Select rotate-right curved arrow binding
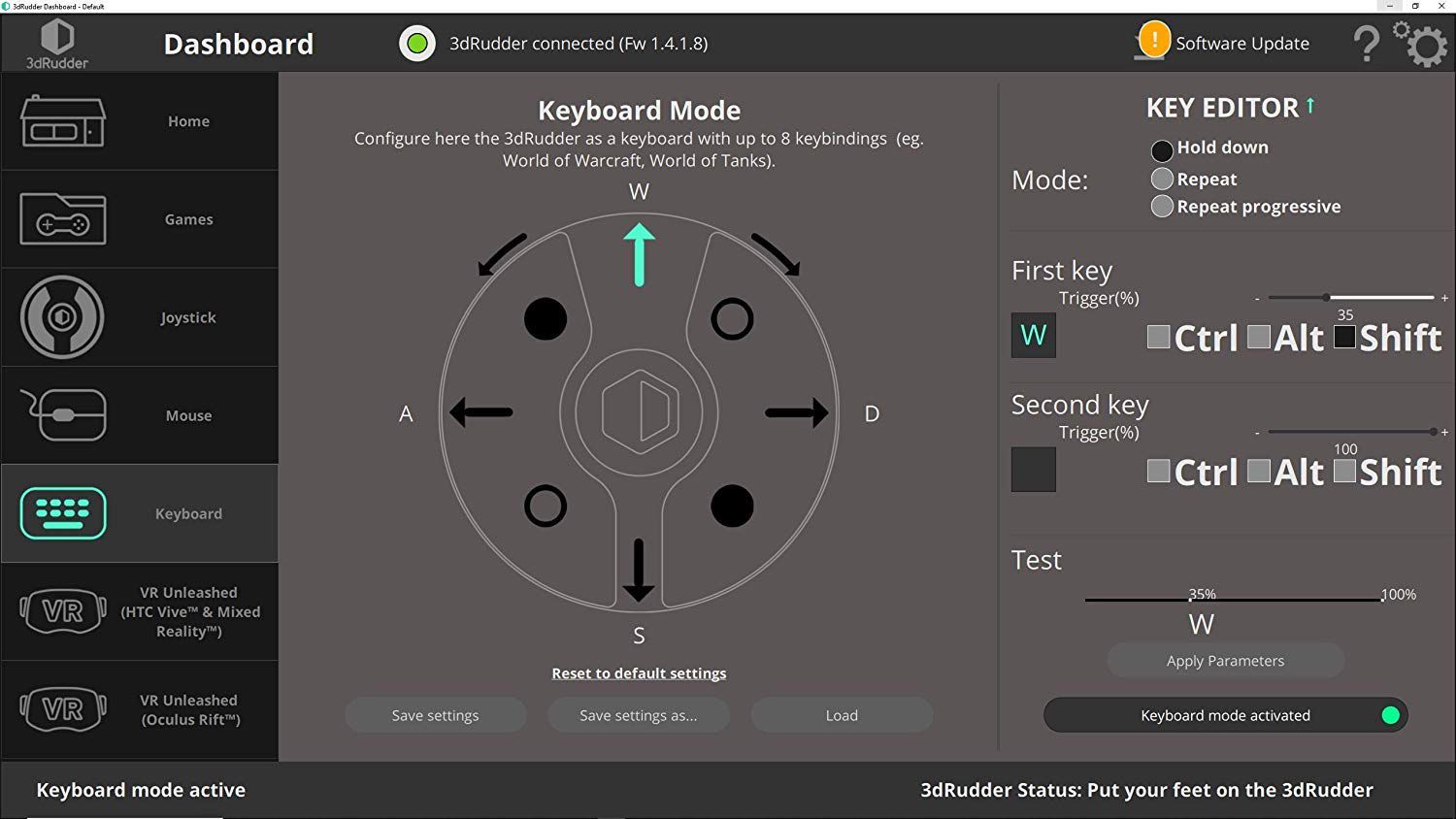Screen dimensions: 1456x819 (776, 255)
